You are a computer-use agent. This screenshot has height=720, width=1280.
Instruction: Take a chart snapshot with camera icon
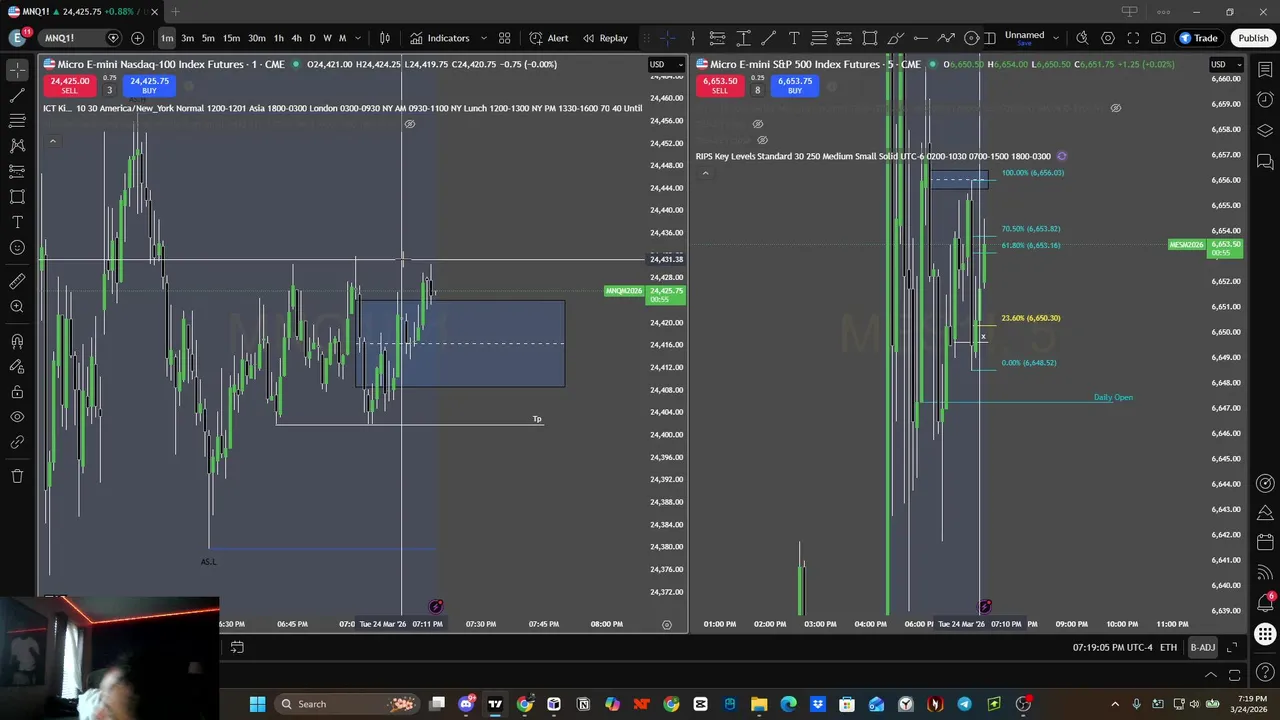1158,38
